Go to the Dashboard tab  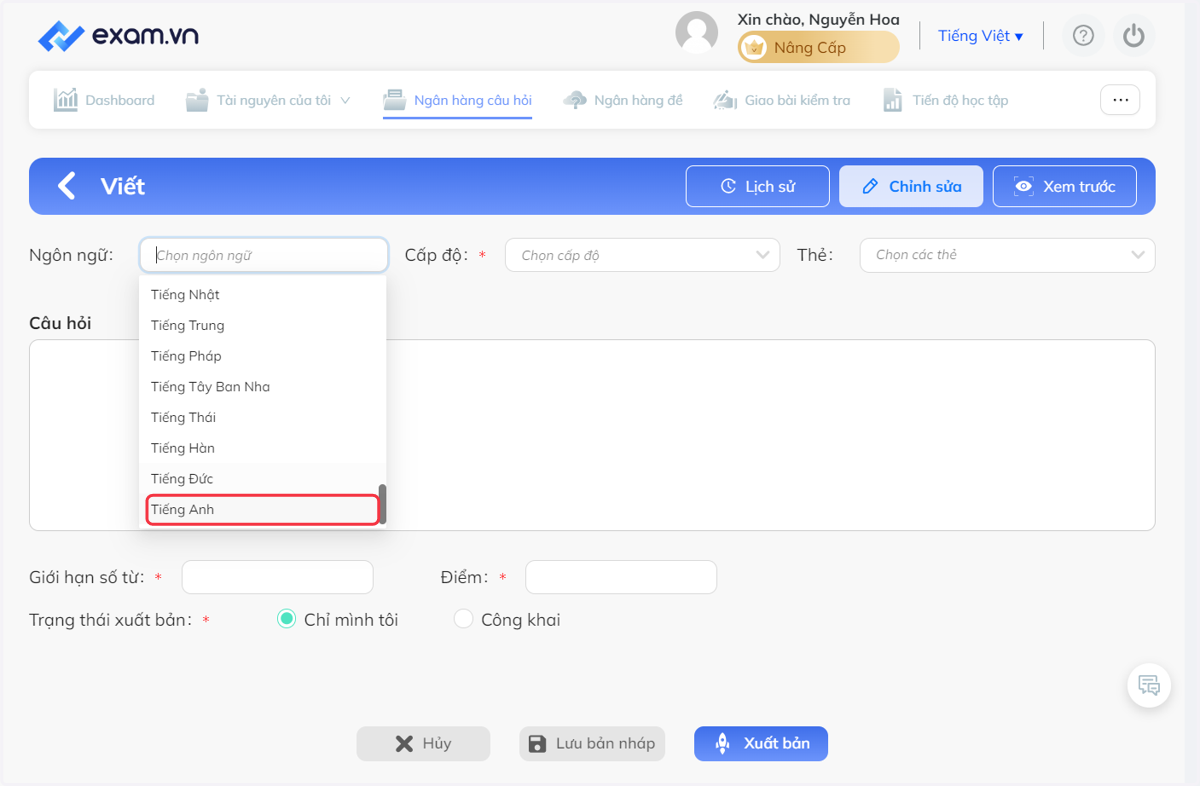tap(105, 100)
